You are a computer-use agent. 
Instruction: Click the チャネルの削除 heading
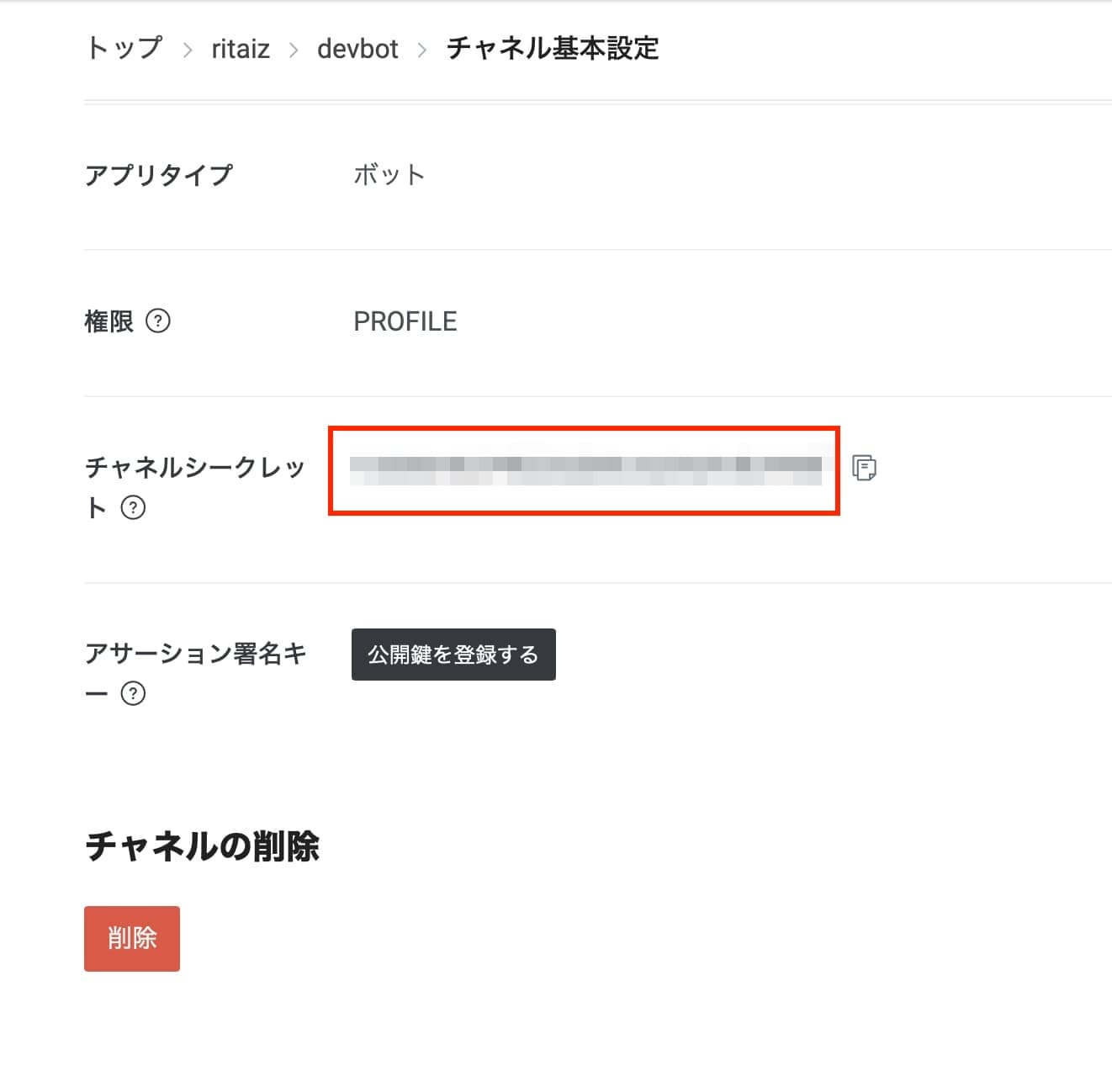click(203, 846)
